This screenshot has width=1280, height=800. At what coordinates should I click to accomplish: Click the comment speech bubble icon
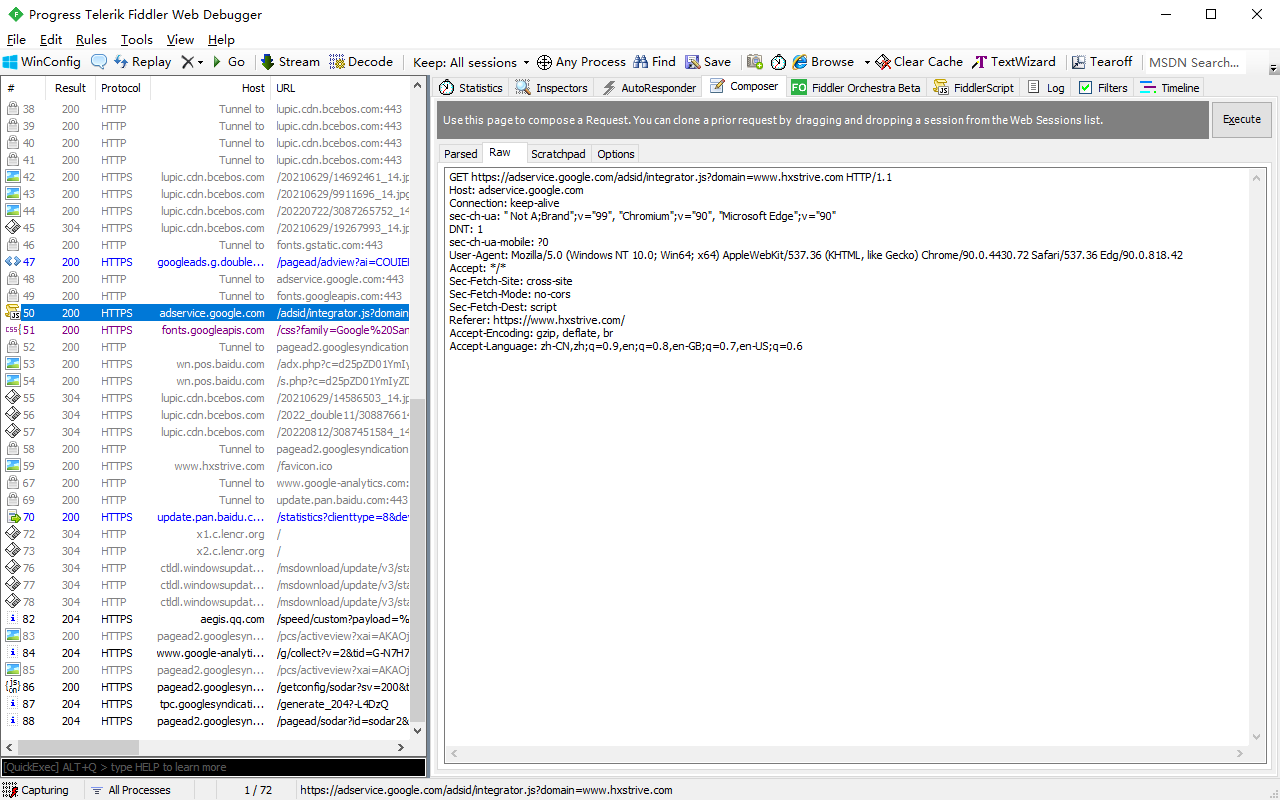[99, 62]
